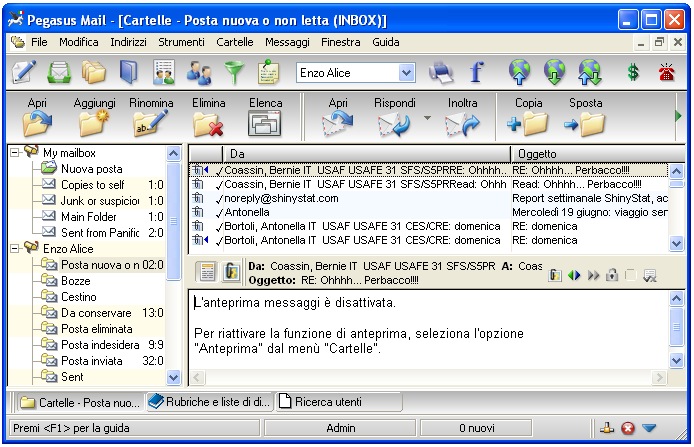The width and height of the screenshot is (694, 447).
Task: Click message list scrollbar down arrow
Action: click(x=676, y=243)
